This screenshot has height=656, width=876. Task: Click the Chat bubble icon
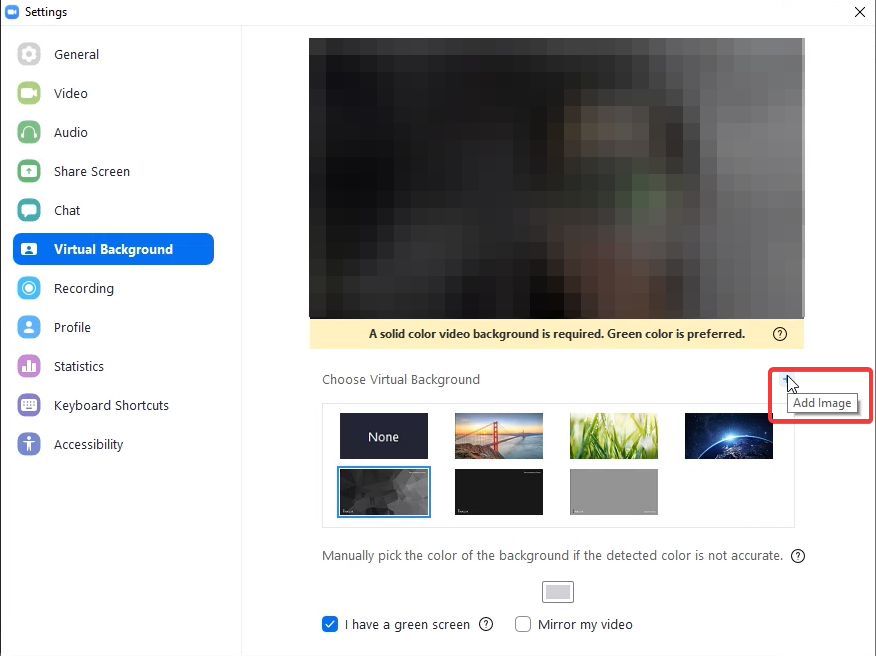28,210
